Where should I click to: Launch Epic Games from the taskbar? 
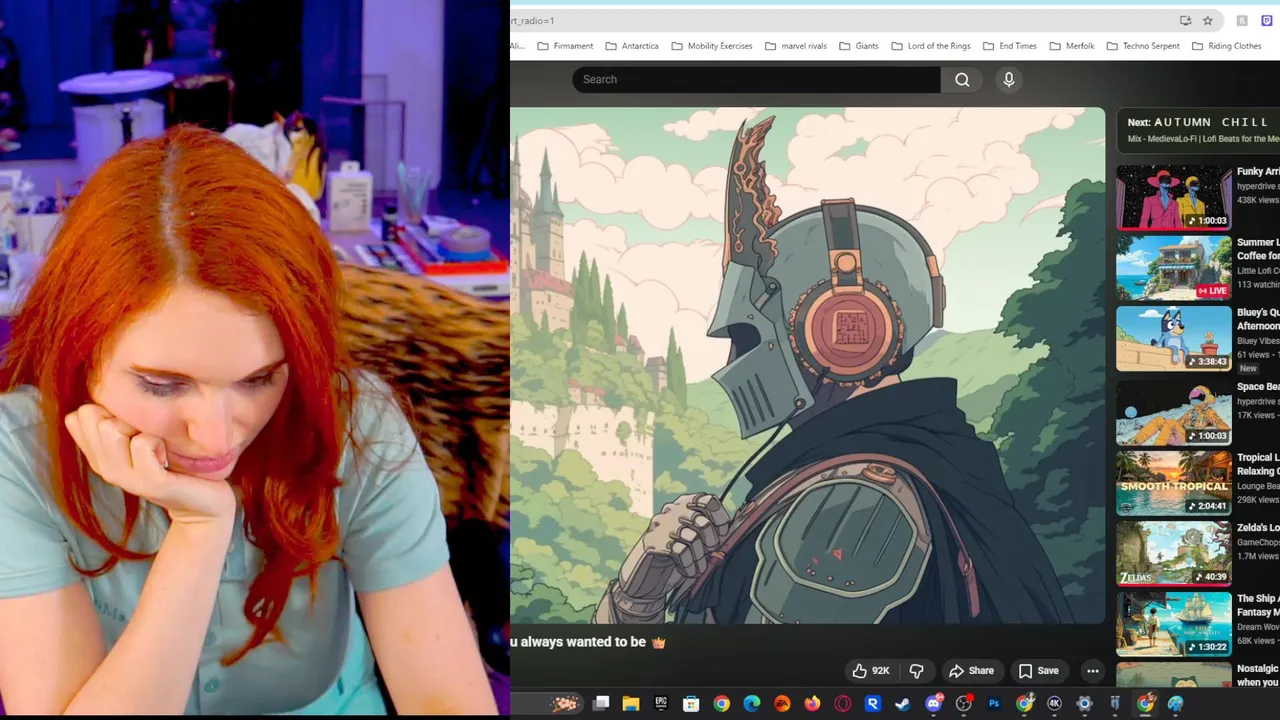(x=661, y=704)
